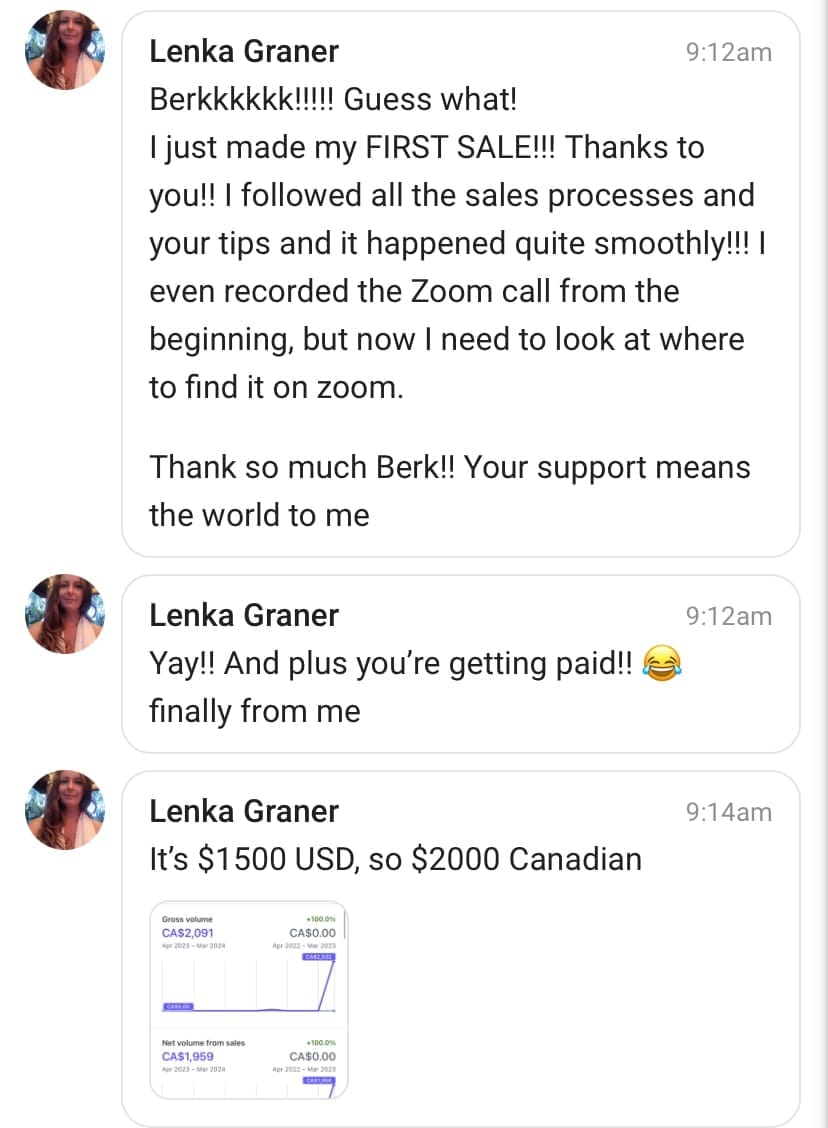Click the first 9:12am timestamp on the FIRST SALE message
This screenshot has height=1128, width=828.
728,52
